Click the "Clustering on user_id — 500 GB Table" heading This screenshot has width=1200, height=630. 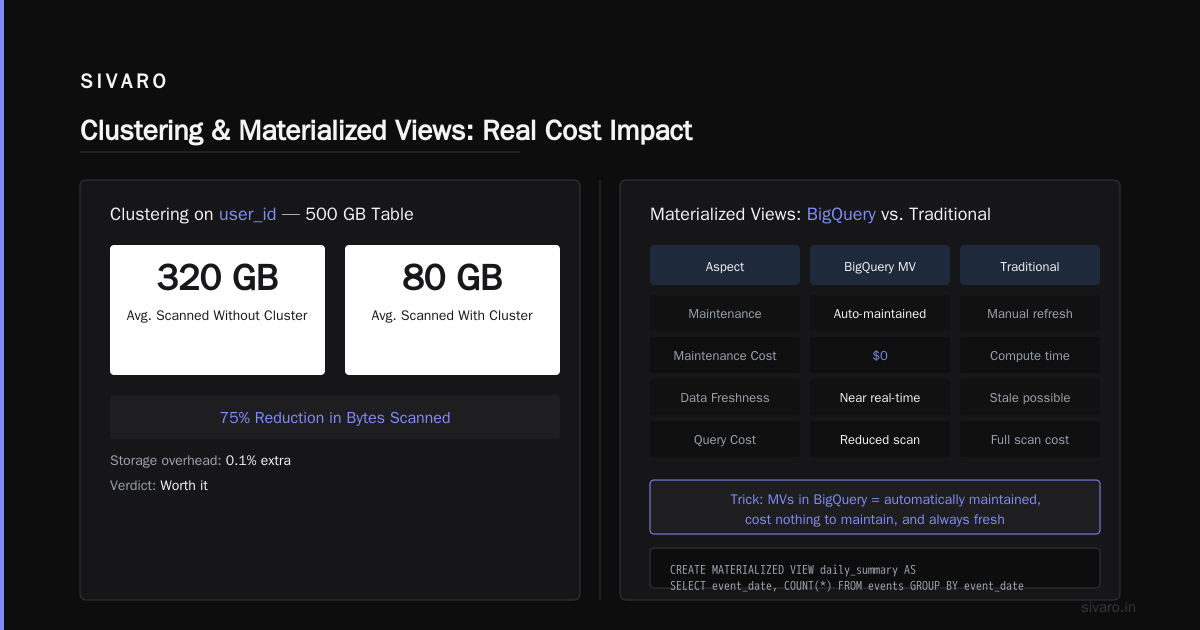pos(262,214)
